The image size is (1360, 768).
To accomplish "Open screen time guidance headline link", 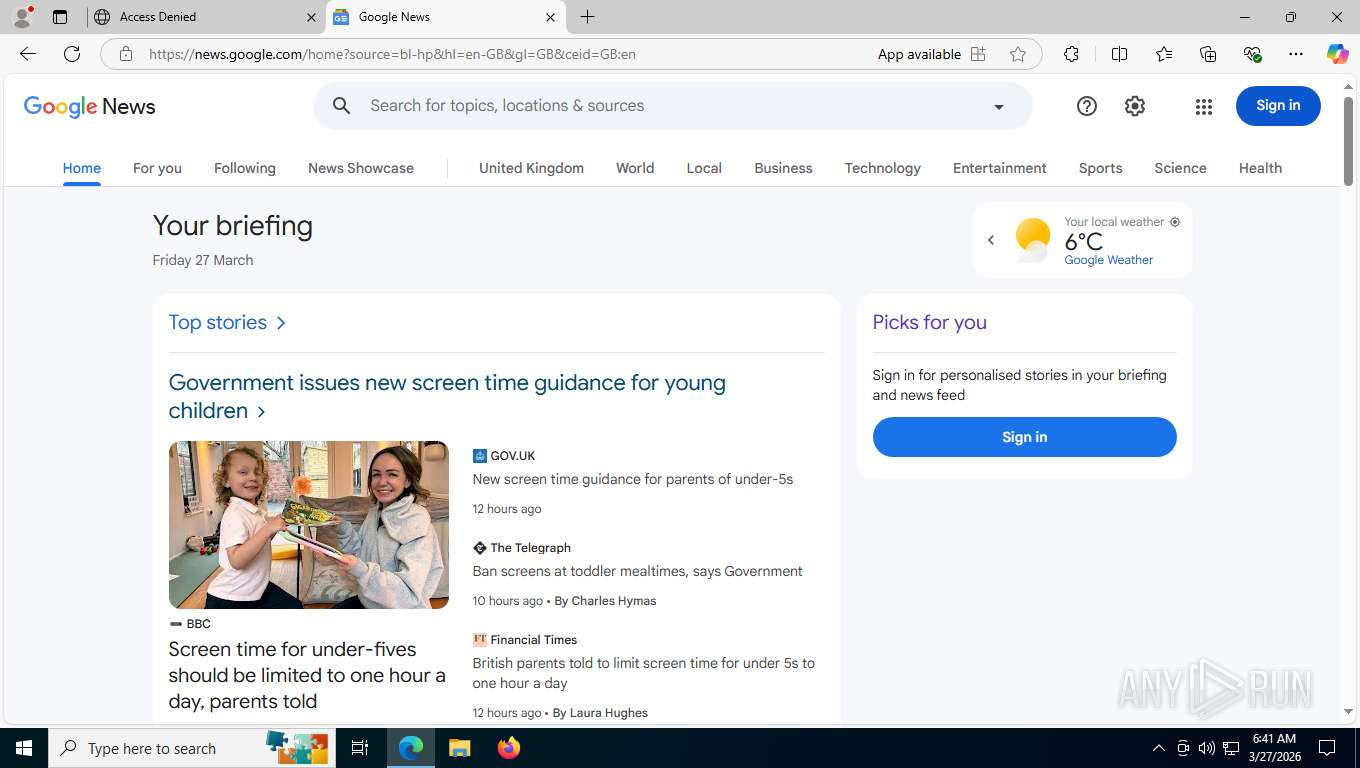I will [447, 397].
